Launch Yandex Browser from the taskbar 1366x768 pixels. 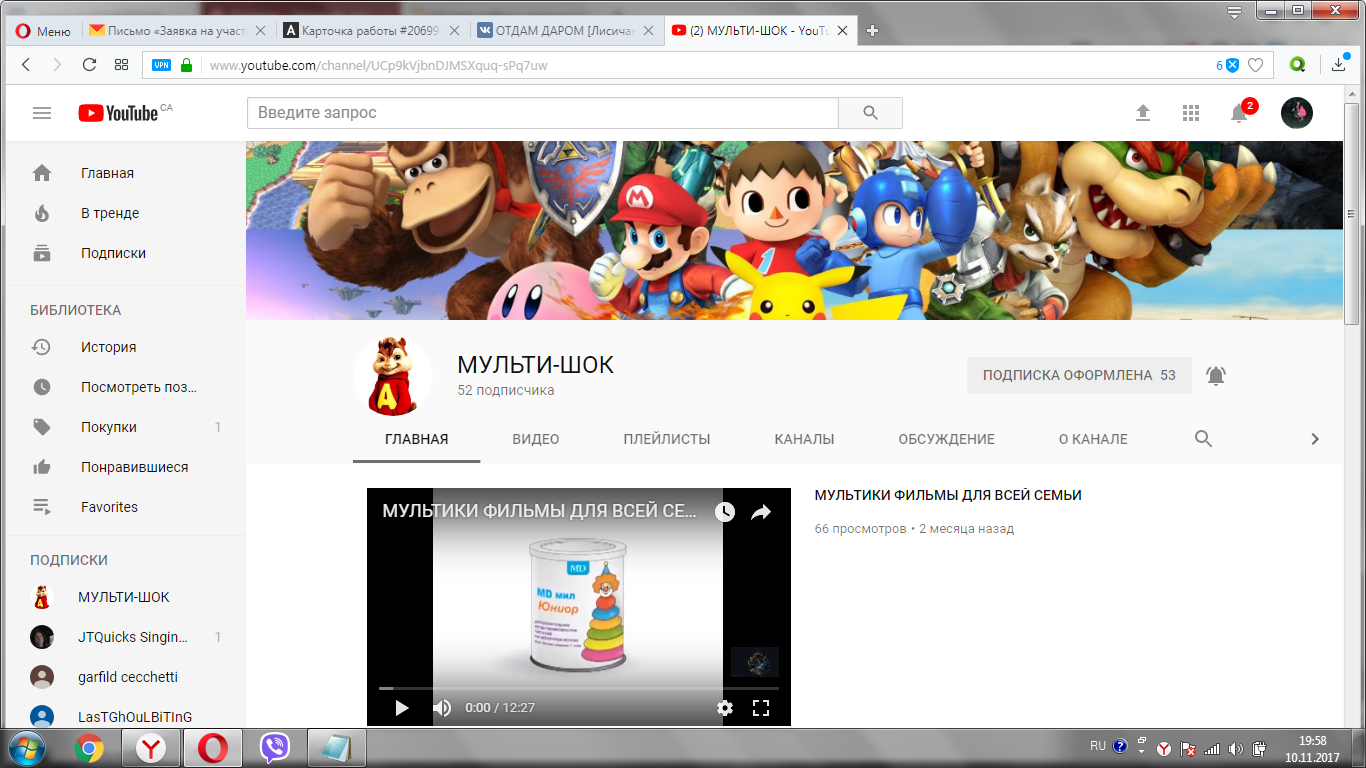click(151, 747)
